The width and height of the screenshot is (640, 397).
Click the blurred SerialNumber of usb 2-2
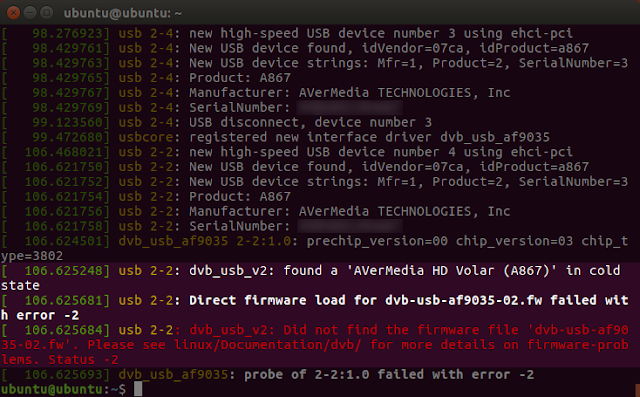[350, 226]
